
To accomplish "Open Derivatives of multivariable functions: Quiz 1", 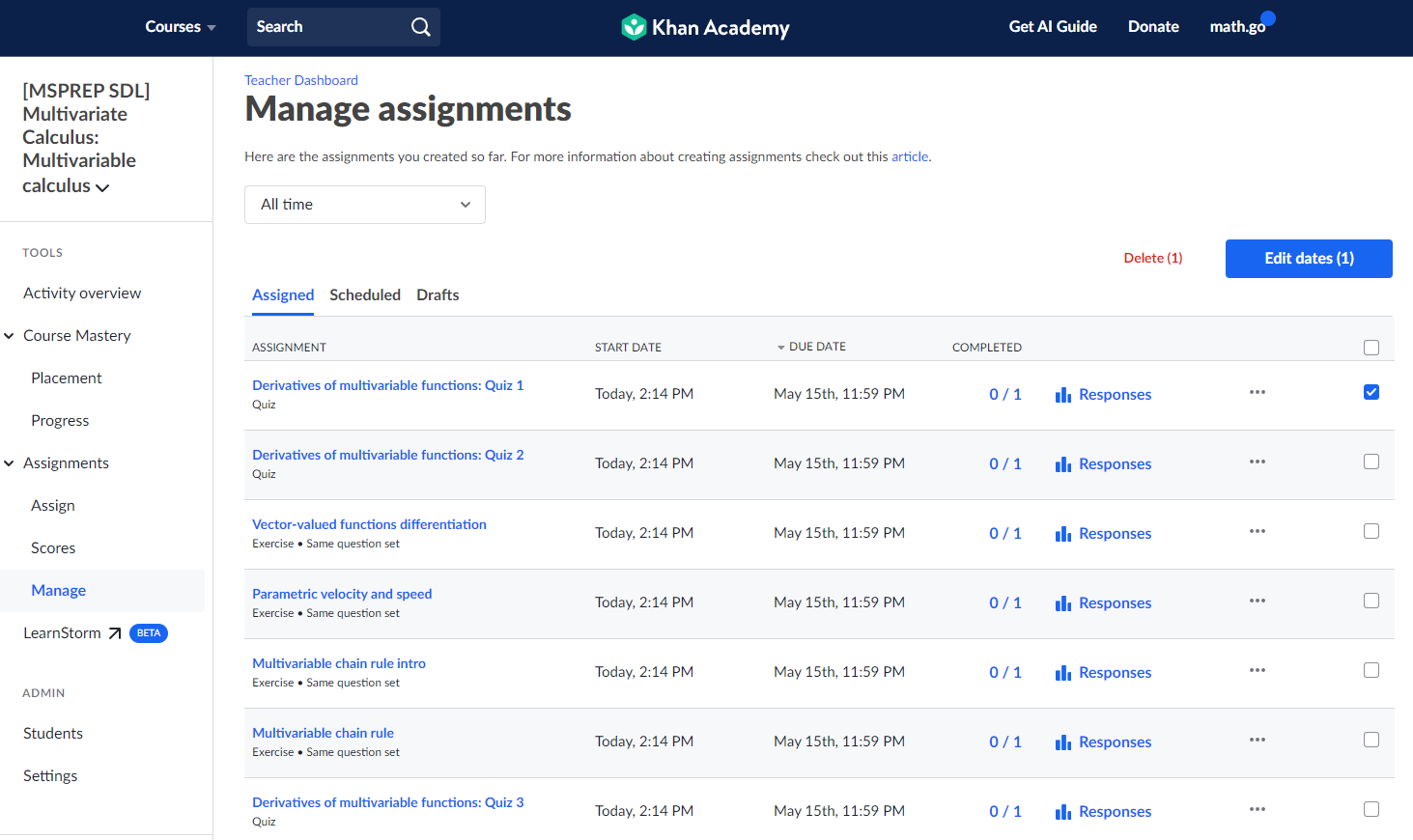I will click(388, 385).
